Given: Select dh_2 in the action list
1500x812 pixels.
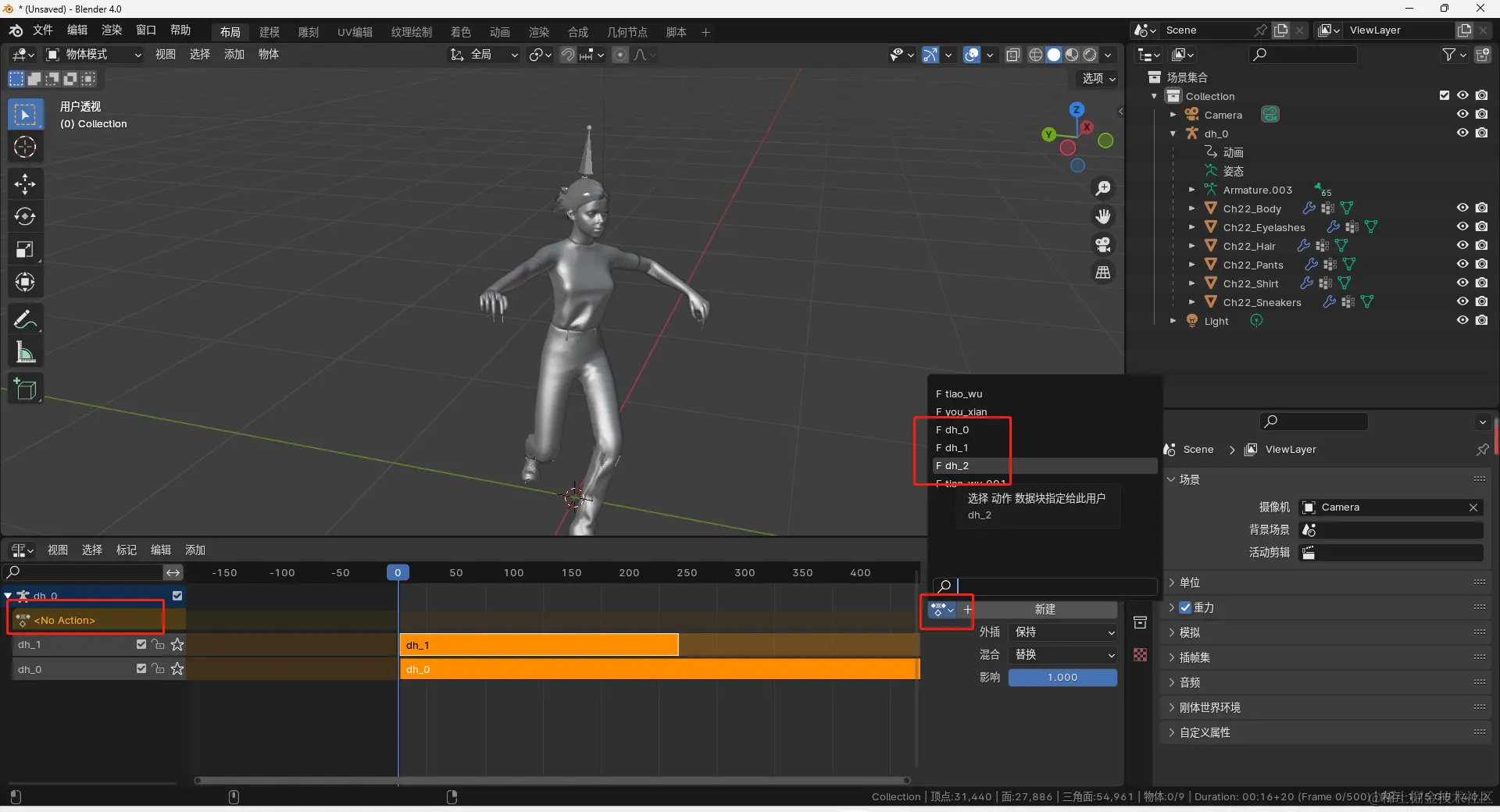Looking at the screenshot, I should click(x=1044, y=466).
